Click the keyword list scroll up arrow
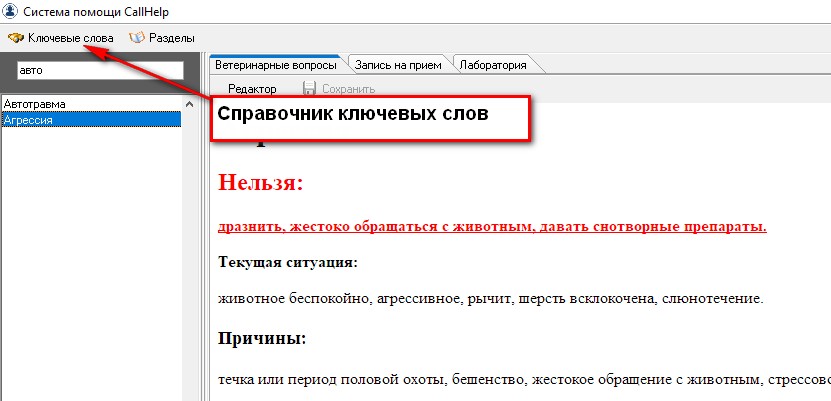The image size is (831, 401). click(x=189, y=103)
